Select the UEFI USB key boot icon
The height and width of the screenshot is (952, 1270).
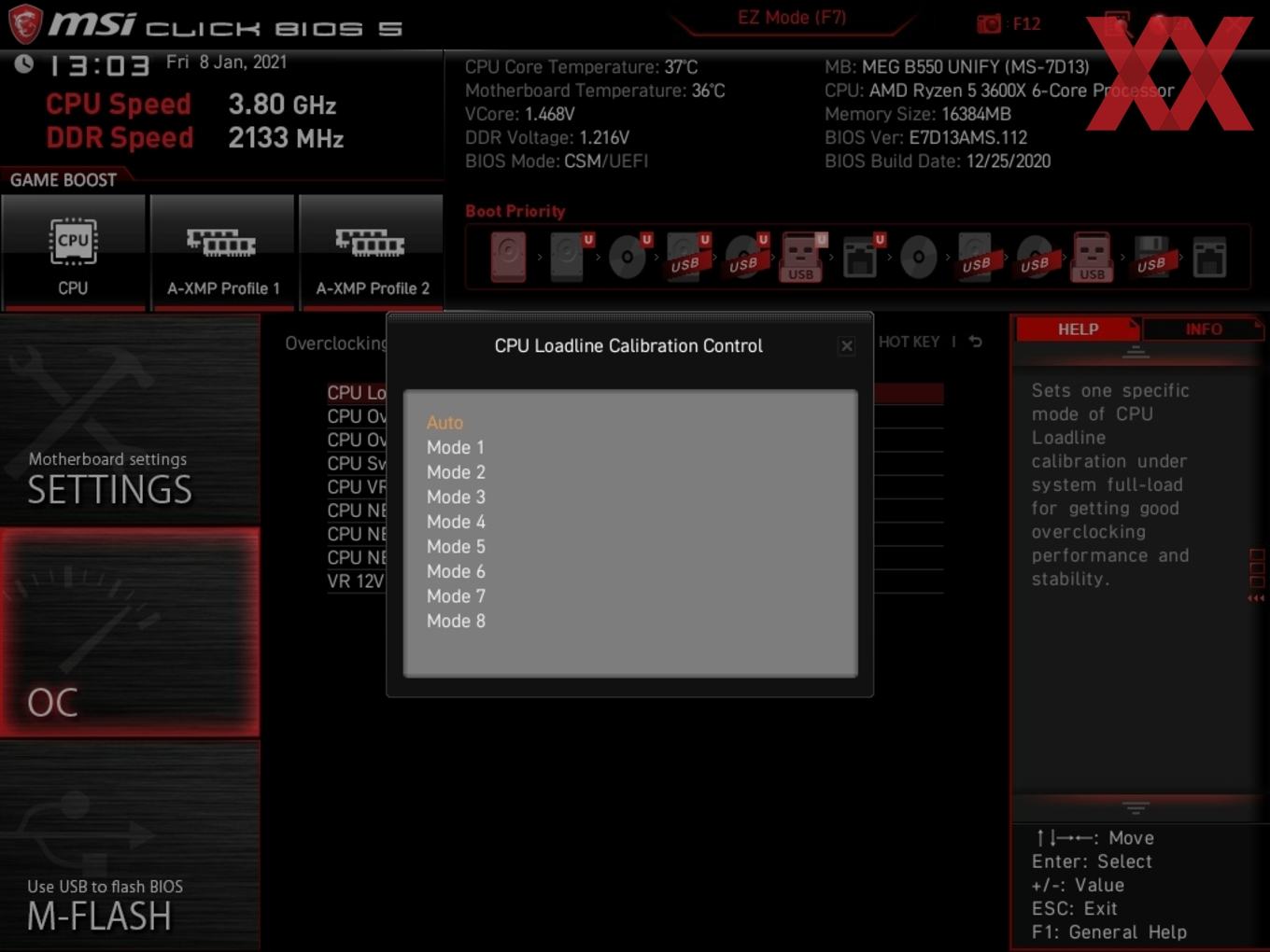pyautogui.click(x=802, y=257)
